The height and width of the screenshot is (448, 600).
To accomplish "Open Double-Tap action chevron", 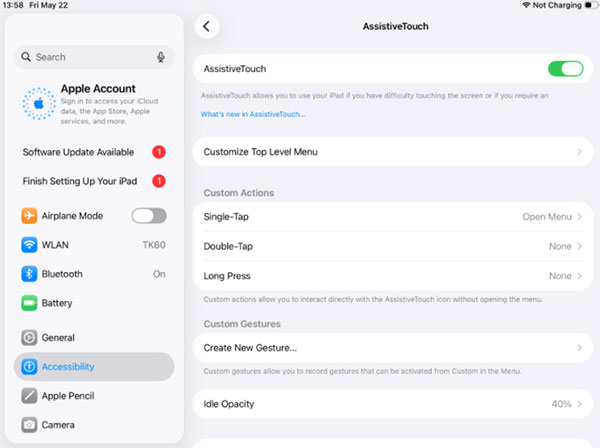I will pyautogui.click(x=579, y=246).
